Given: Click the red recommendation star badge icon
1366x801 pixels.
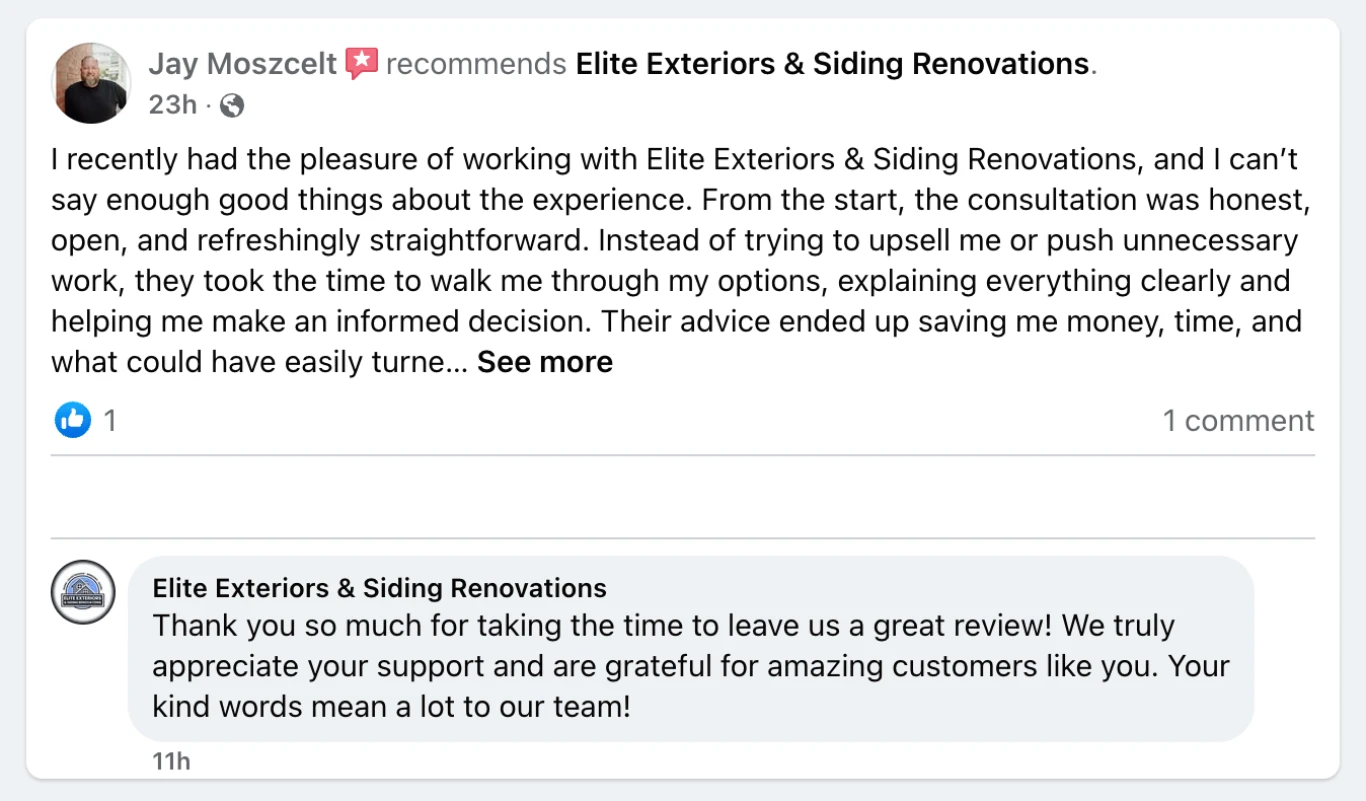Looking at the screenshot, I should point(362,64).
